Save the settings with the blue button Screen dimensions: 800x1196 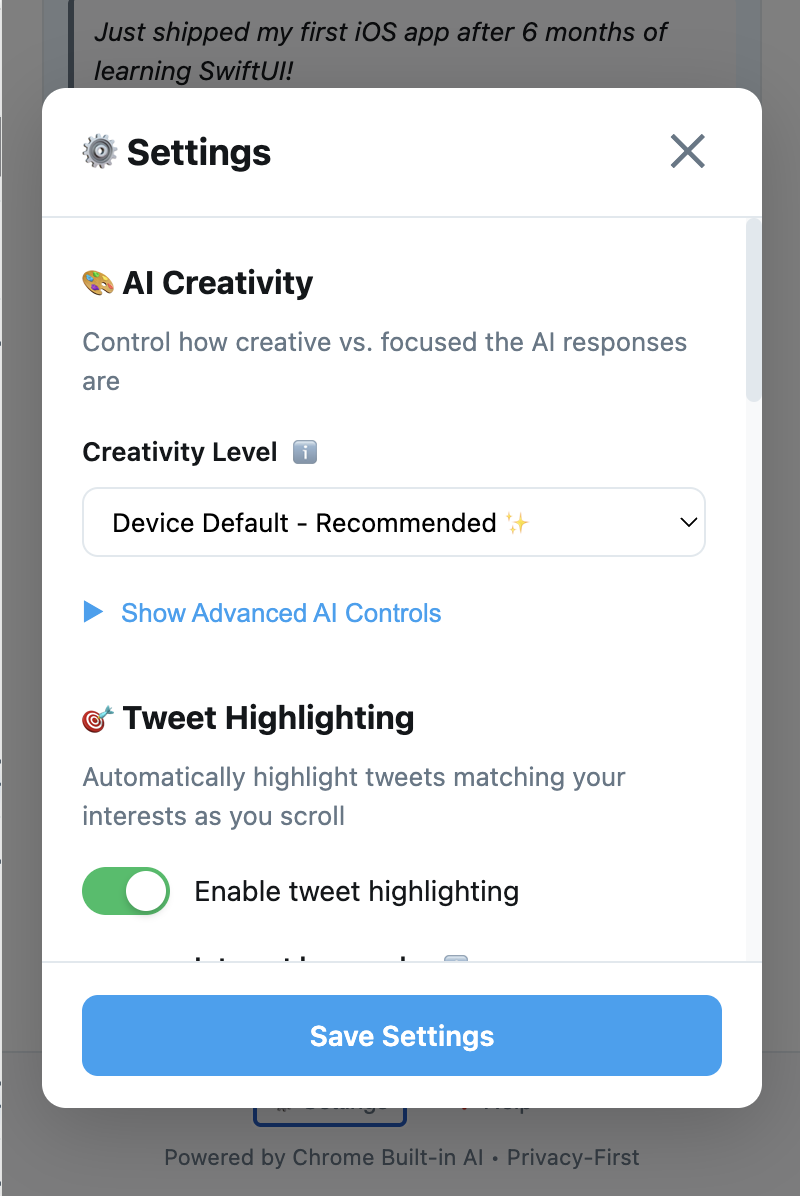click(402, 1035)
